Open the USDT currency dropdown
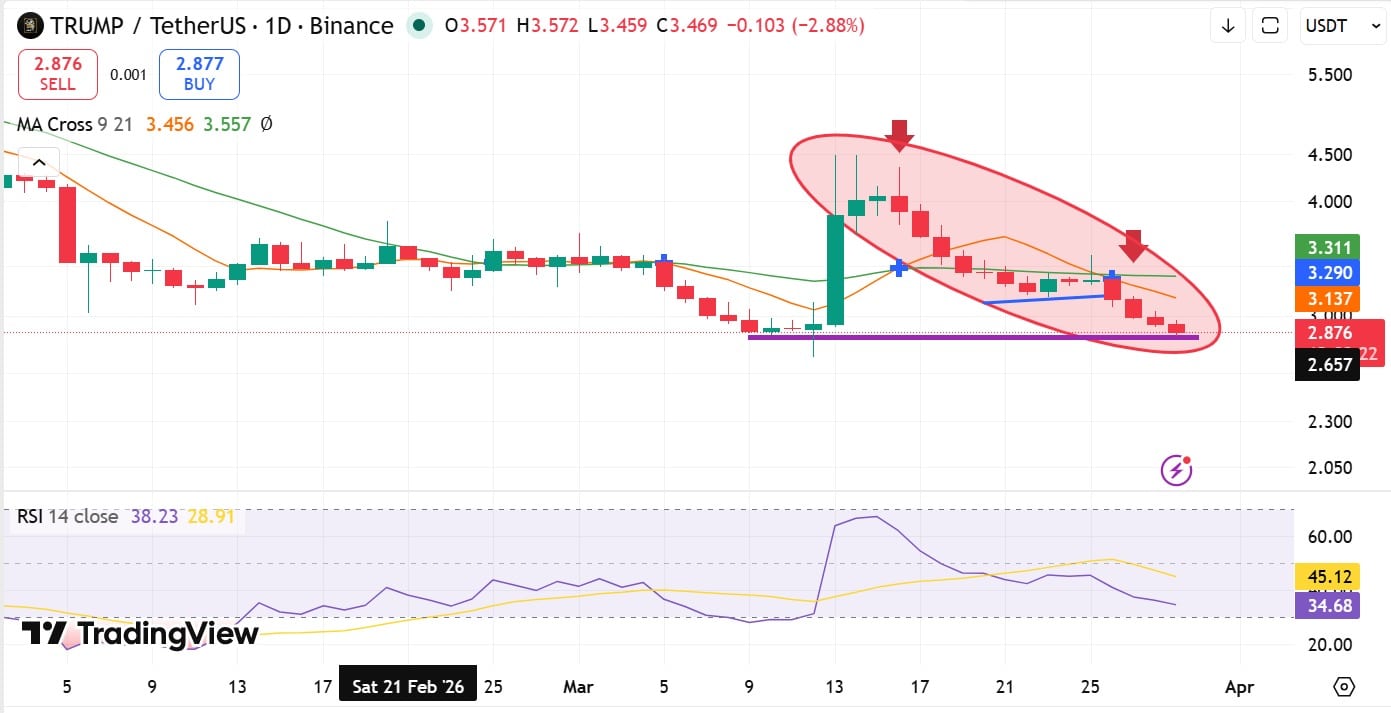 [x=1340, y=25]
